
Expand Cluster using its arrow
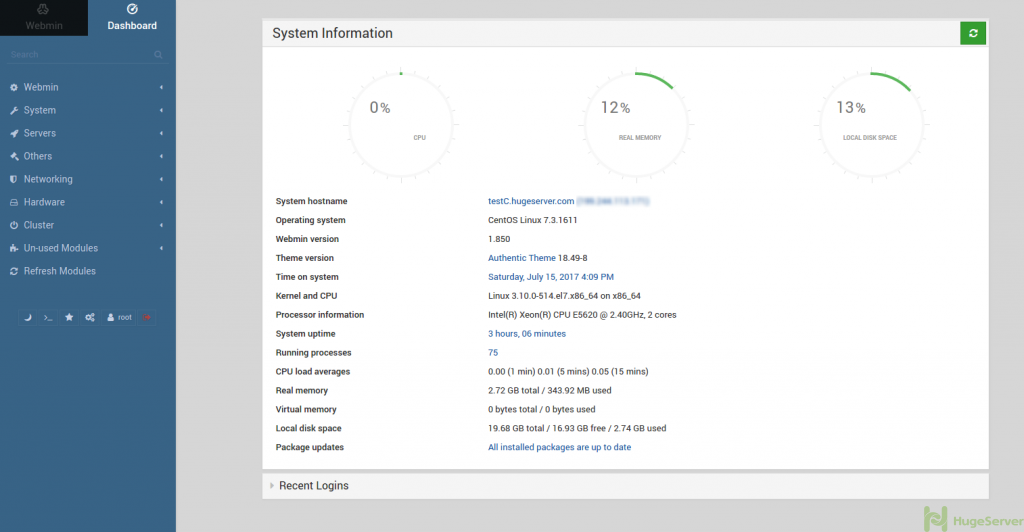161,225
